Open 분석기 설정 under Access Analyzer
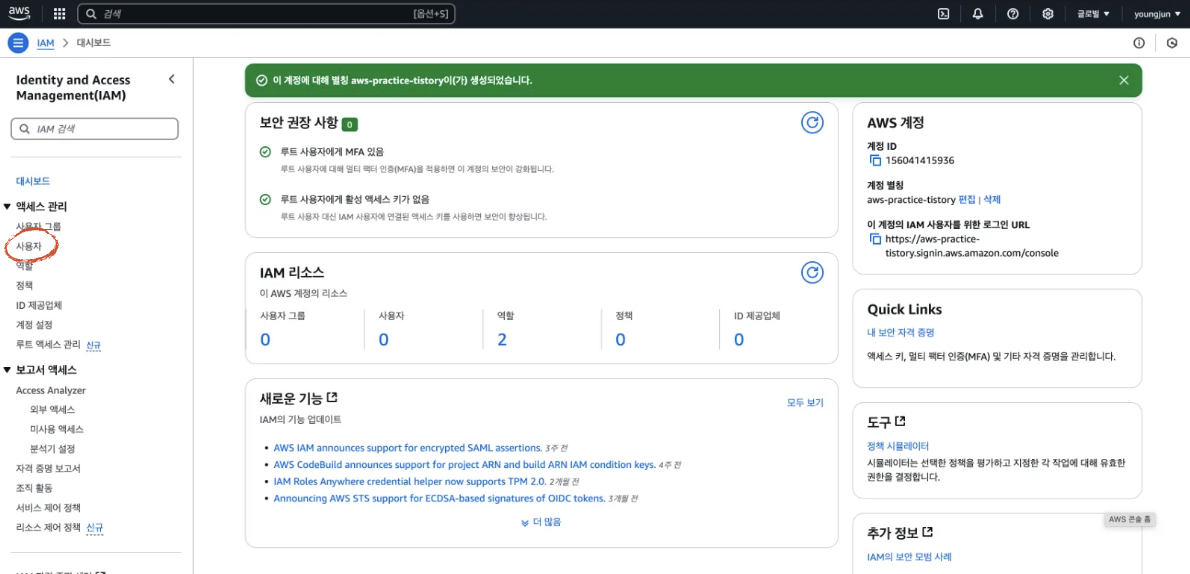Viewport: 1190px width, 574px height. (52, 449)
